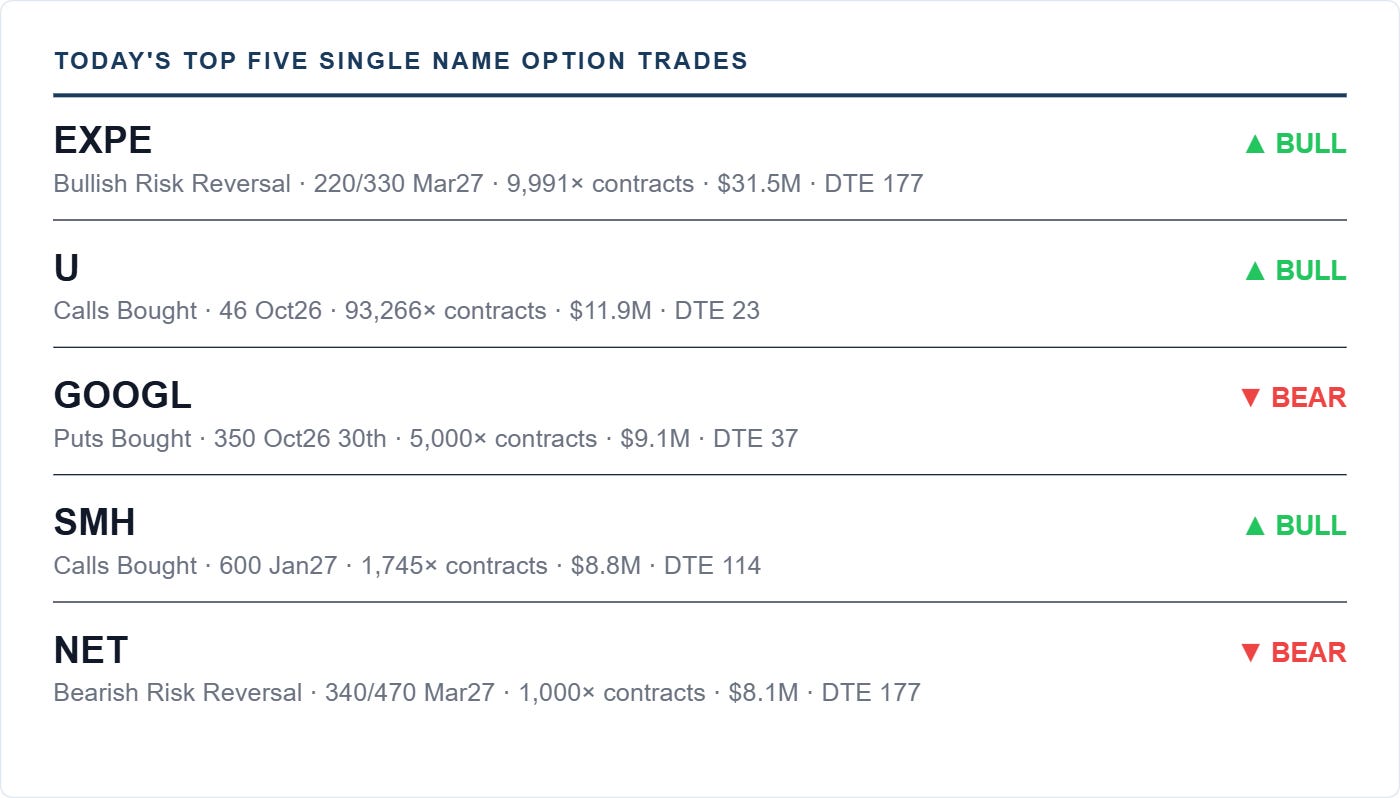Image resolution: width=1400 pixels, height=798 pixels.
Task: Click the red BEAR badge for NET
Action: click(1292, 653)
